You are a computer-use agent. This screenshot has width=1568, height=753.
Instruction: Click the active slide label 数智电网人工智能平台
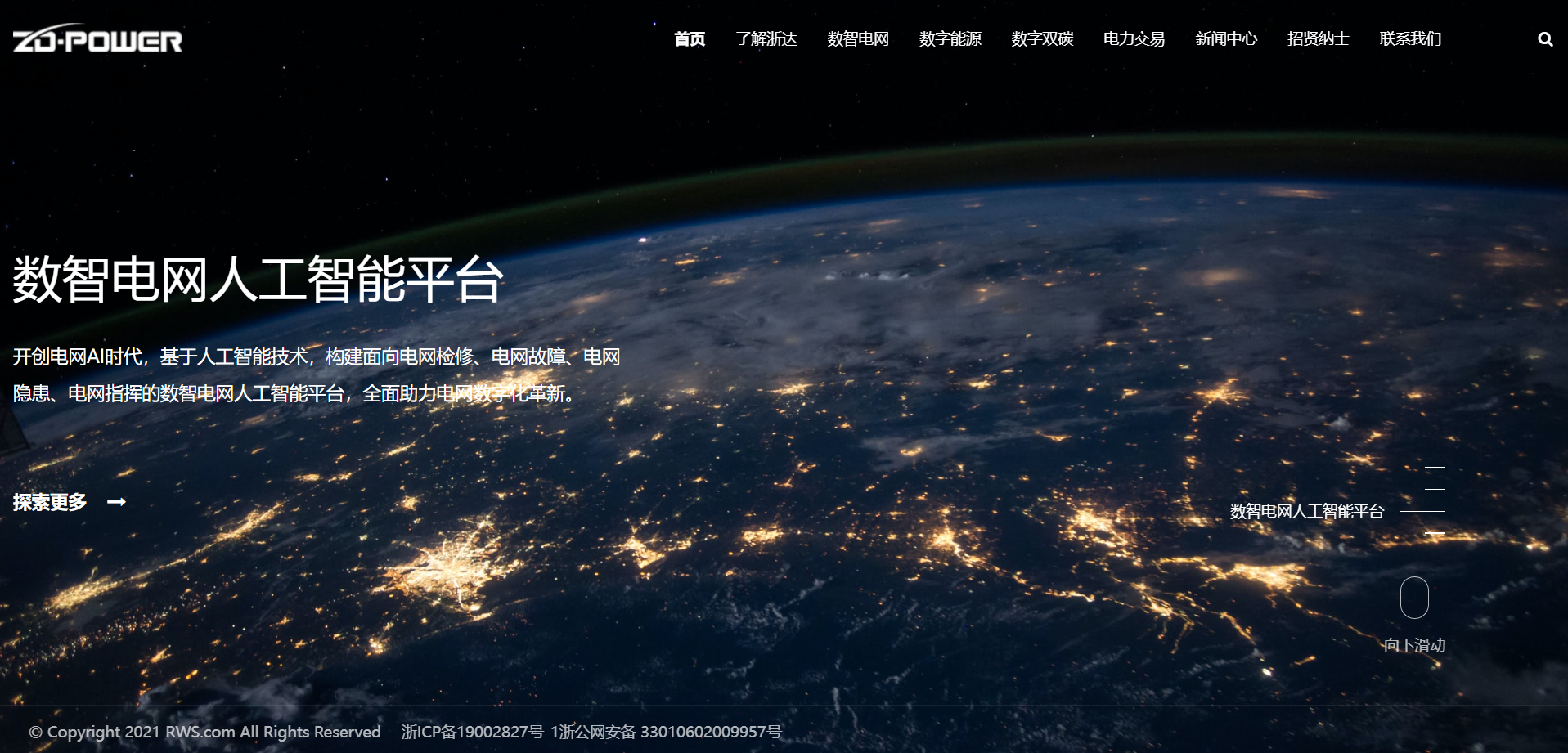pos(1306,512)
